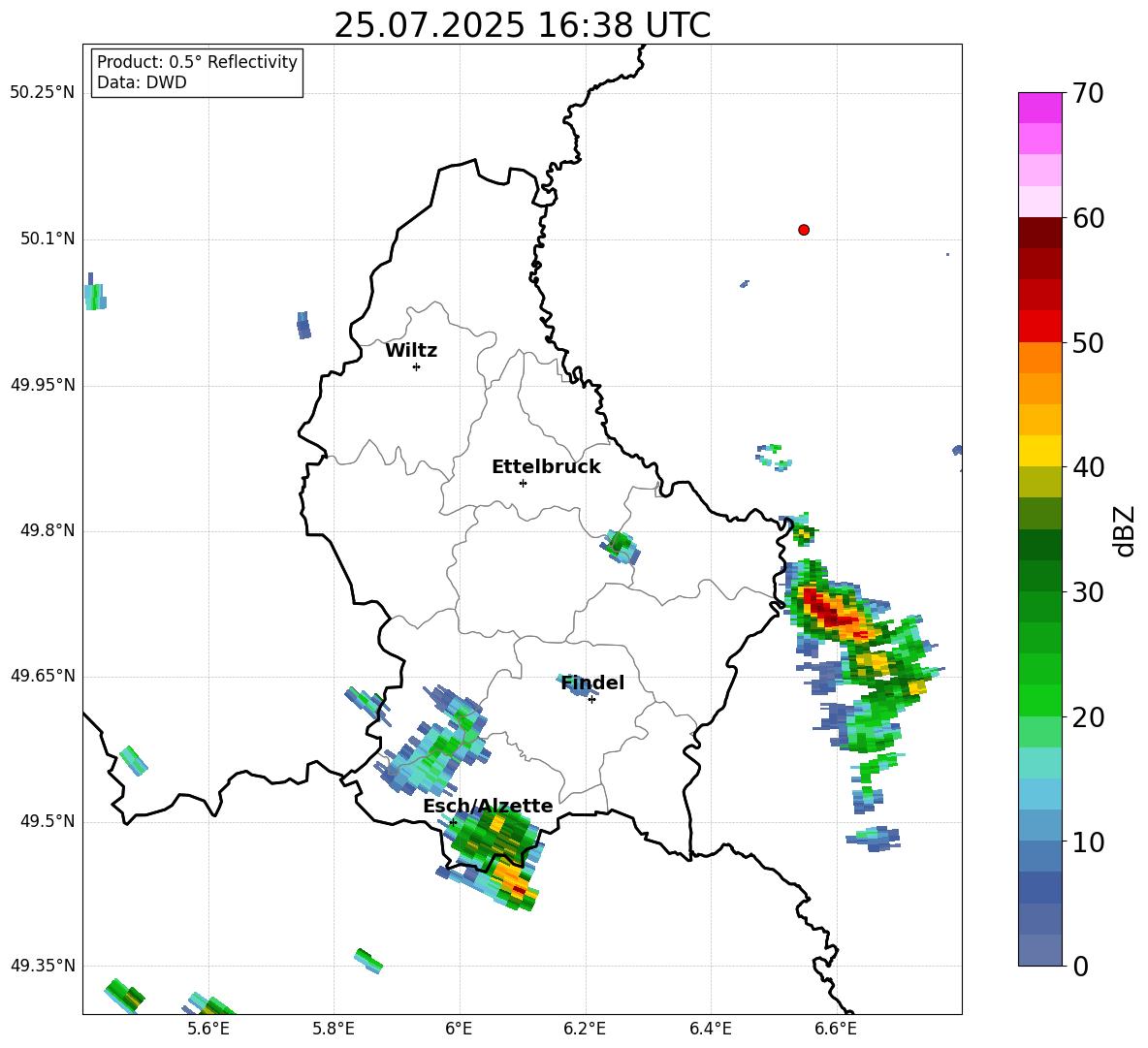Click the Ettelbruck cross marker
Screen dimensions: 1148x1048
click(x=523, y=483)
